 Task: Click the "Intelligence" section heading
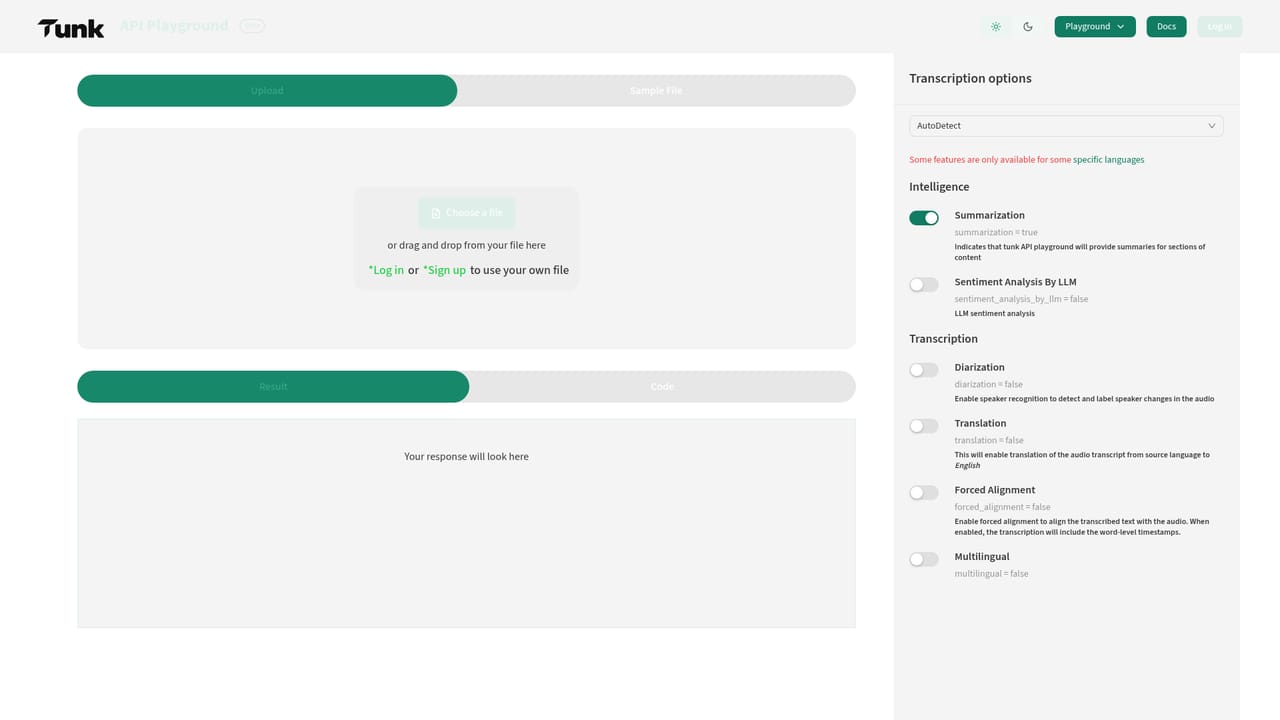coord(939,187)
